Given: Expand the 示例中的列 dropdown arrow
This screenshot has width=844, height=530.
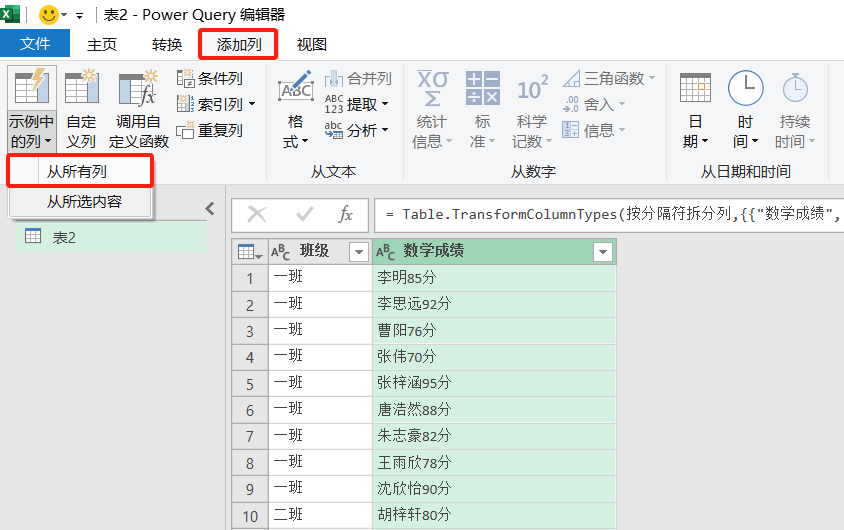Looking at the screenshot, I should pos(48,142).
